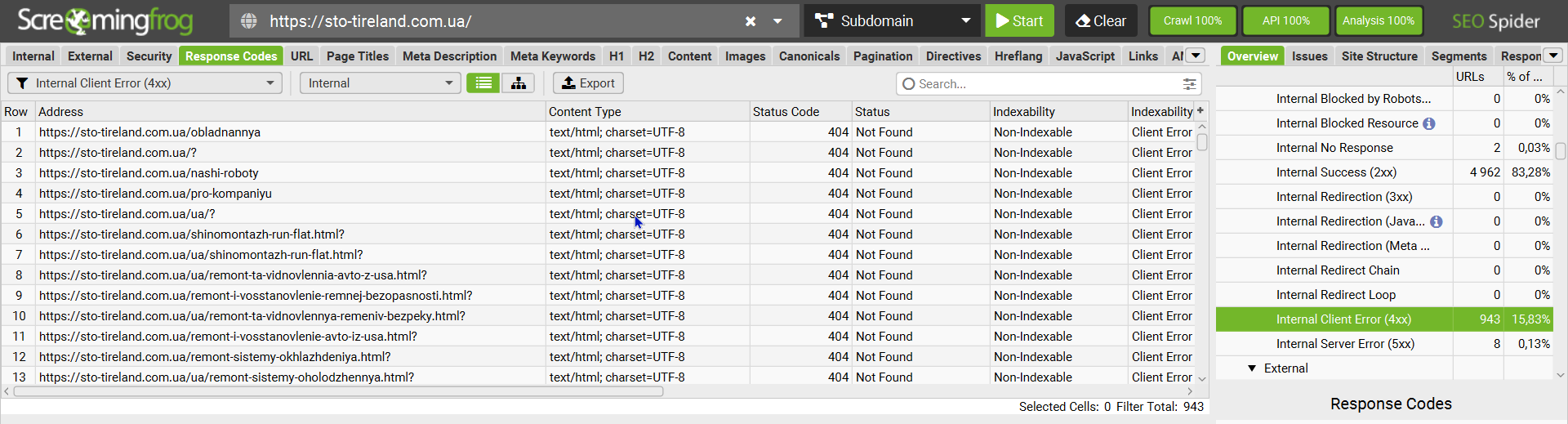This screenshot has height=424, width=1568.
Task: Clear the URL field with X icon
Action: point(751,21)
